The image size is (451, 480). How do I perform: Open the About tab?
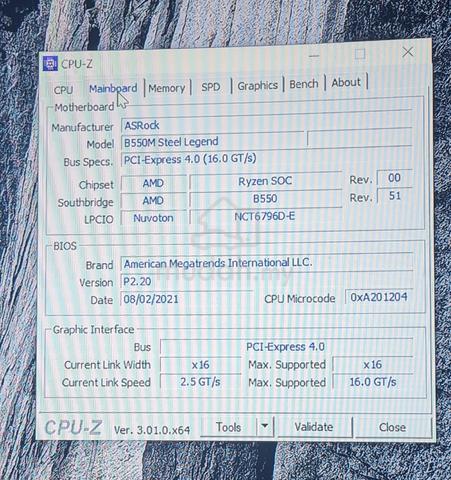point(346,82)
